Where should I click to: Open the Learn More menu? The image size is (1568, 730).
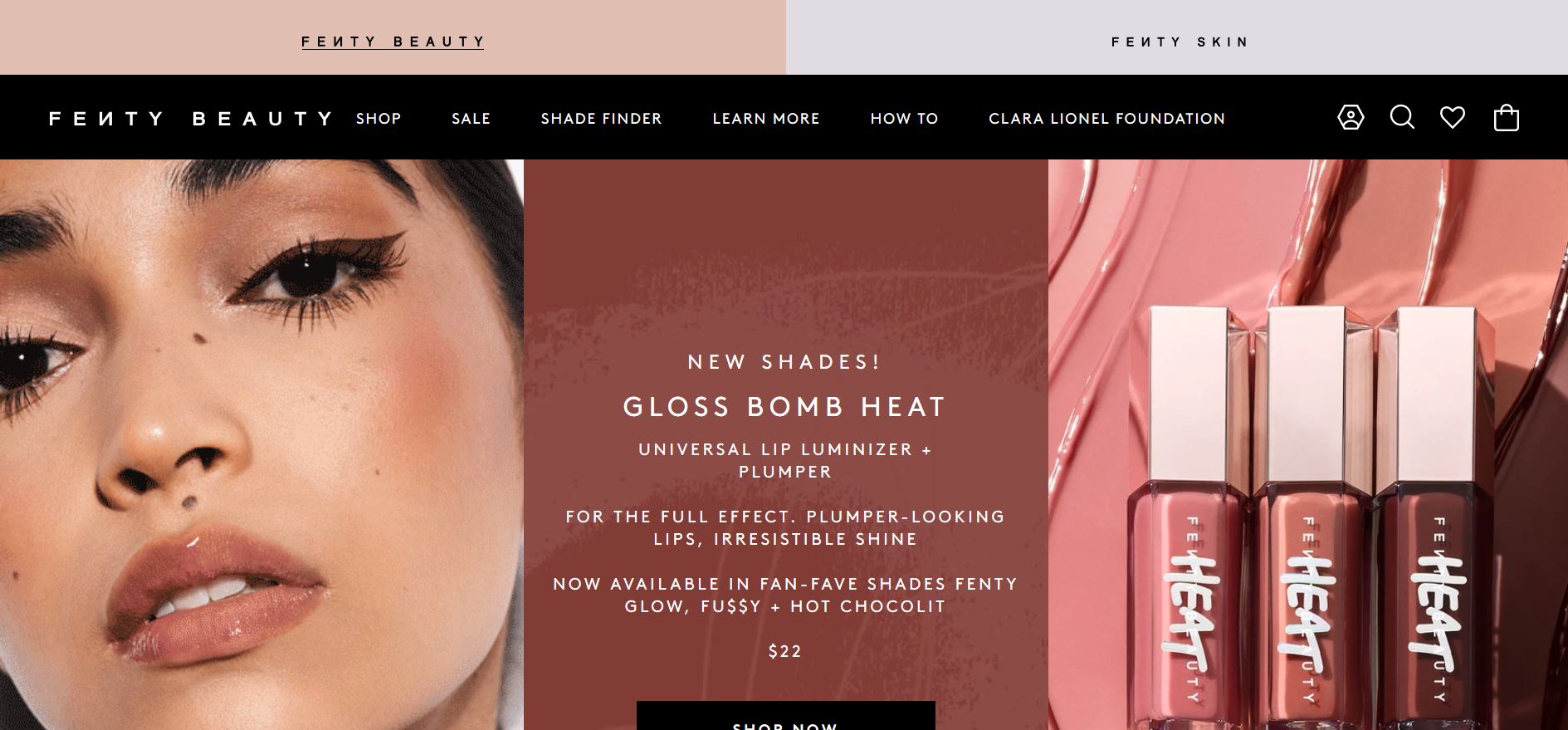pyautogui.click(x=766, y=119)
